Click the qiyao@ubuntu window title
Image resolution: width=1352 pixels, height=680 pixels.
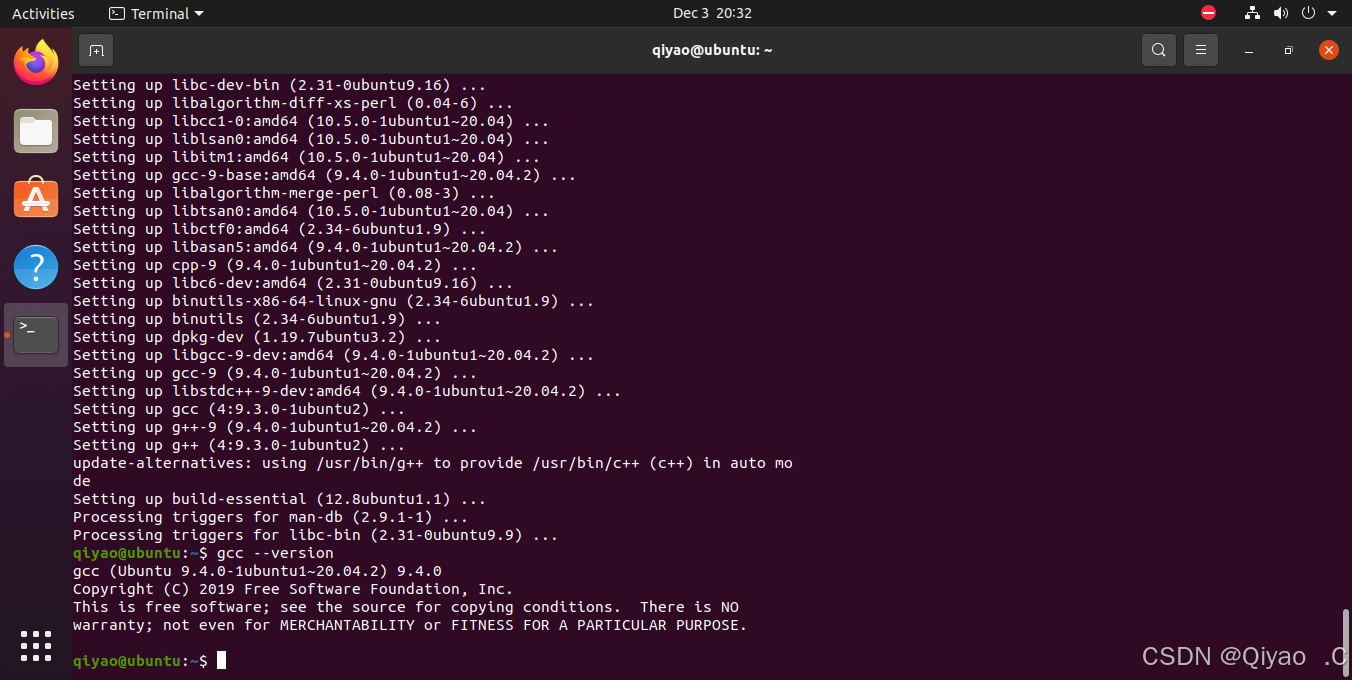click(x=712, y=49)
